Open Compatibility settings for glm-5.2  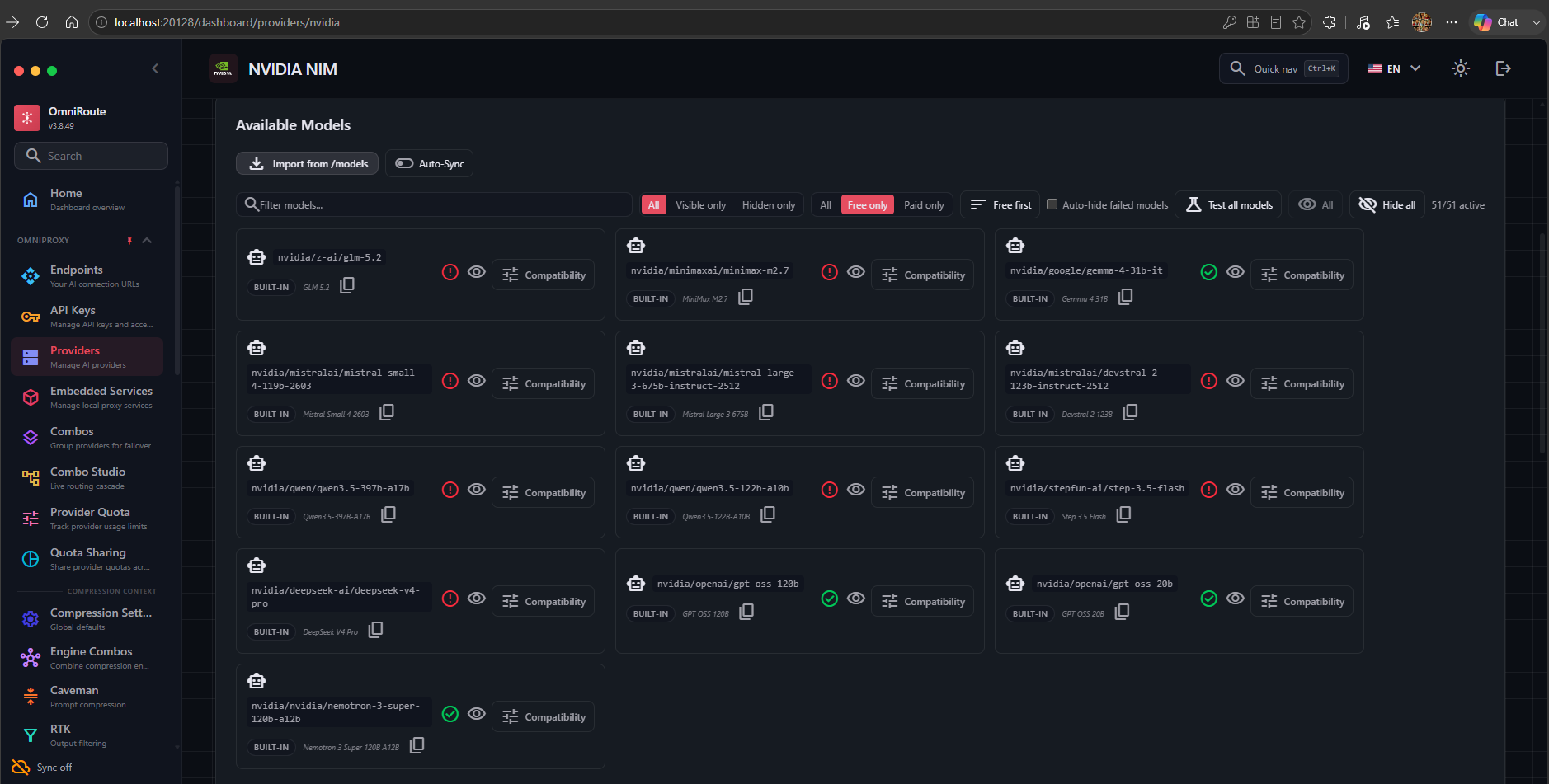pos(544,275)
